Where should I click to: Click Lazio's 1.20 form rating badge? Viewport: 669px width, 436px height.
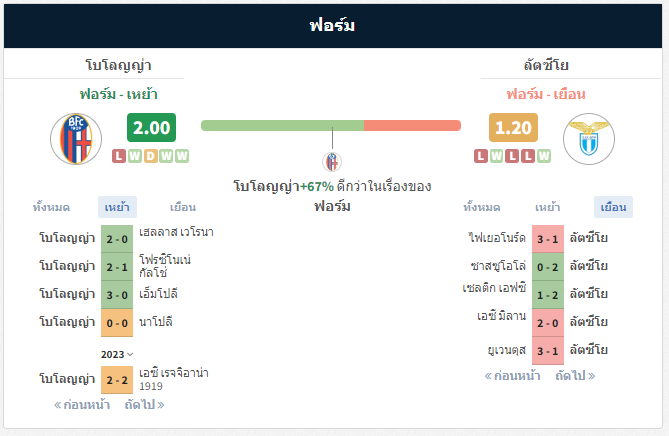tap(513, 128)
